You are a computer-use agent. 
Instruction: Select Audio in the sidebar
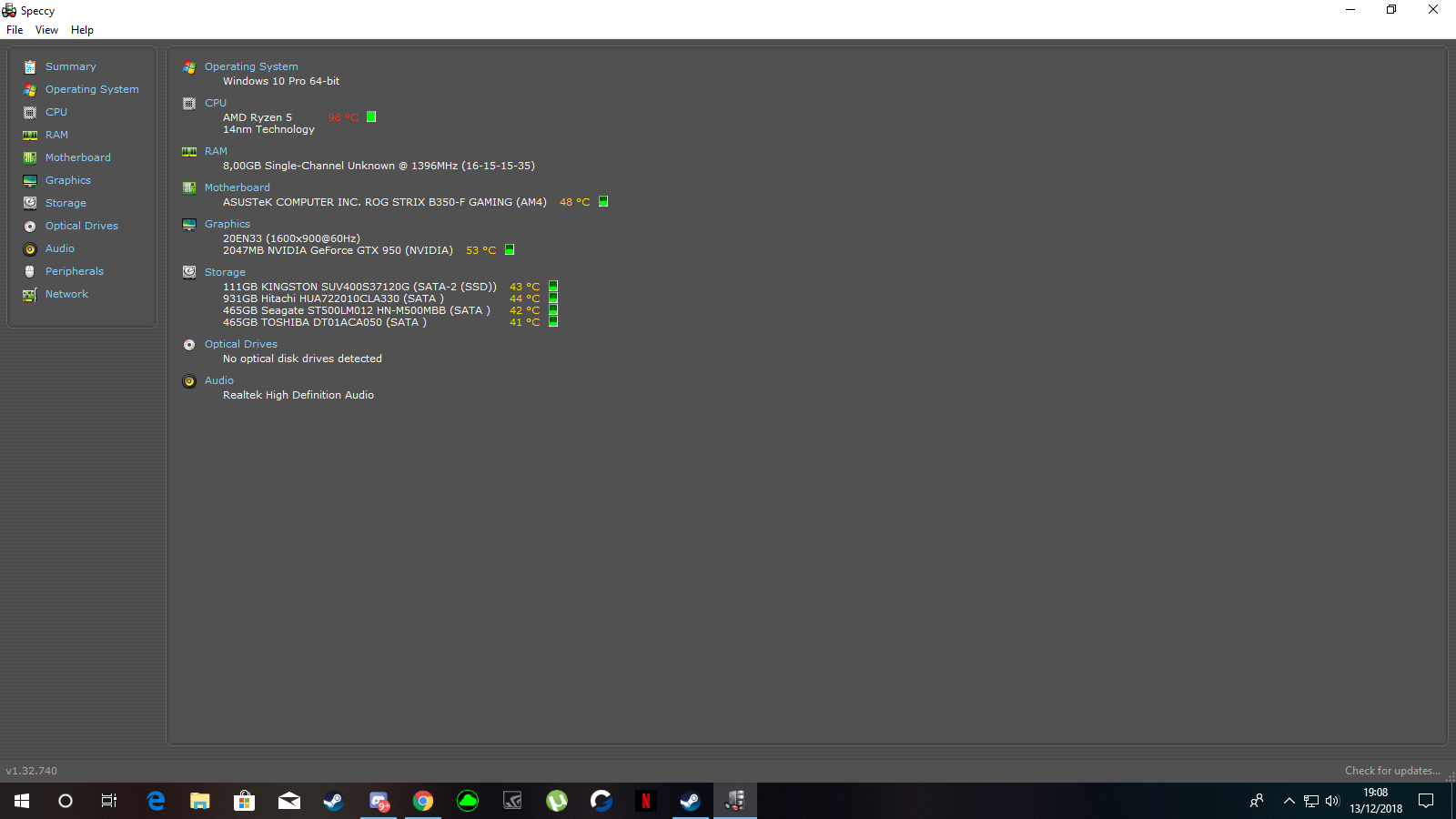click(60, 248)
